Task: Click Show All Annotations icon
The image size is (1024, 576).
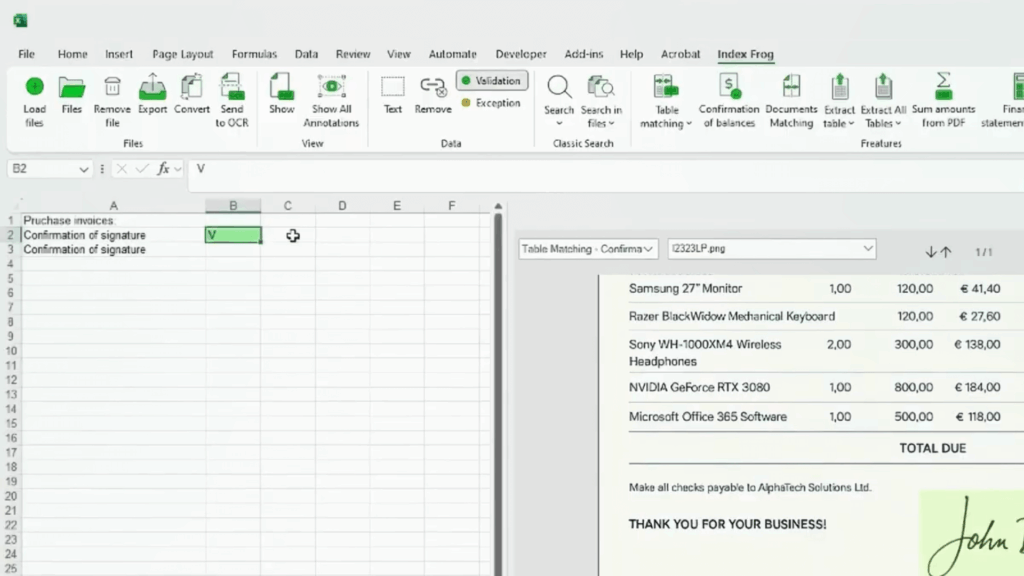Action: tap(331, 86)
